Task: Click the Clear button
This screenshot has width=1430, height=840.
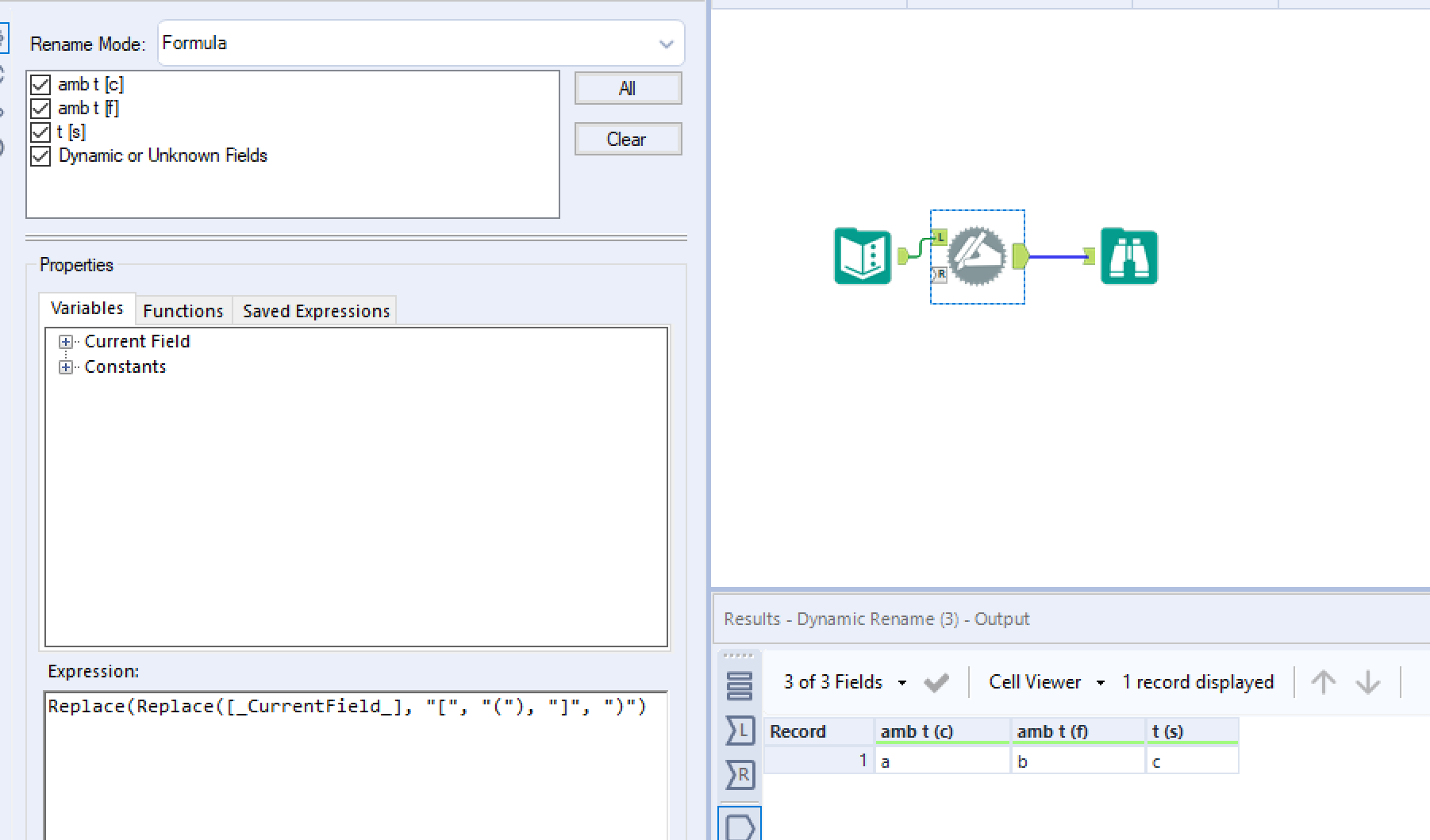Action: pos(627,139)
